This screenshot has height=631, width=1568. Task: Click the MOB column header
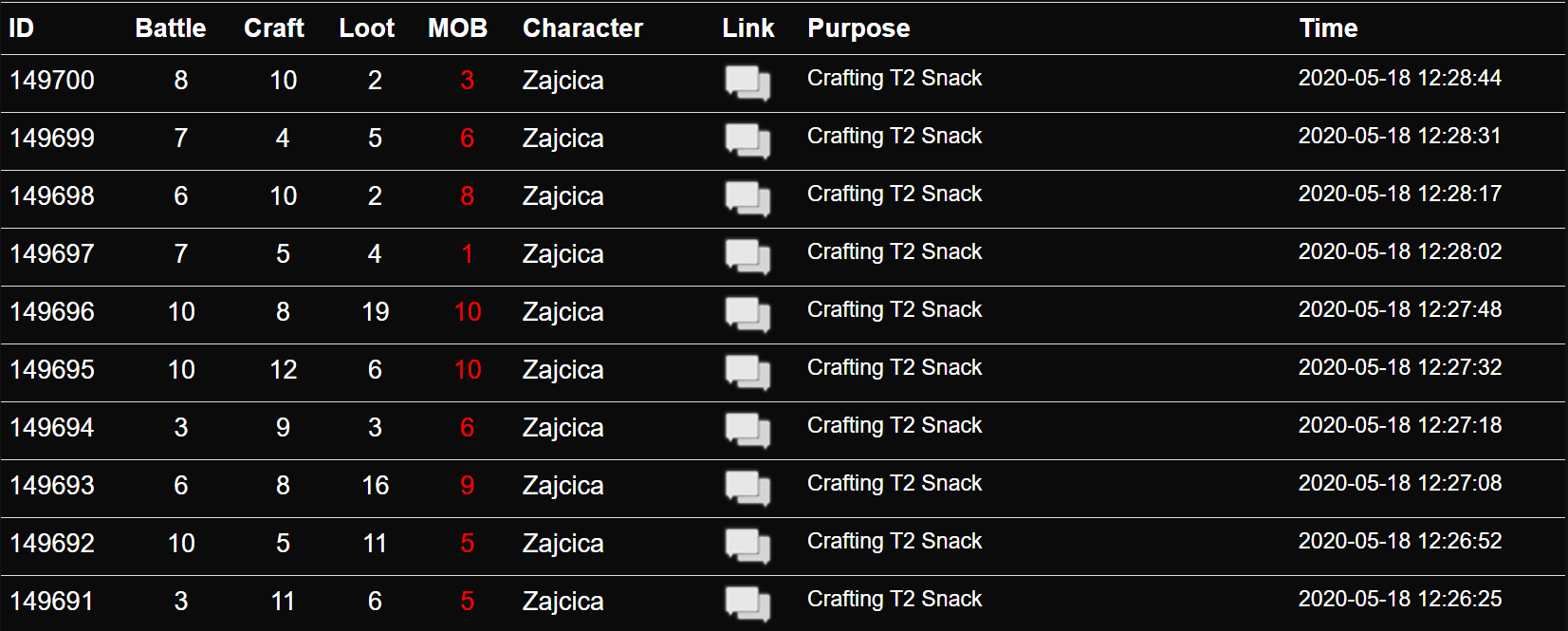point(457,28)
